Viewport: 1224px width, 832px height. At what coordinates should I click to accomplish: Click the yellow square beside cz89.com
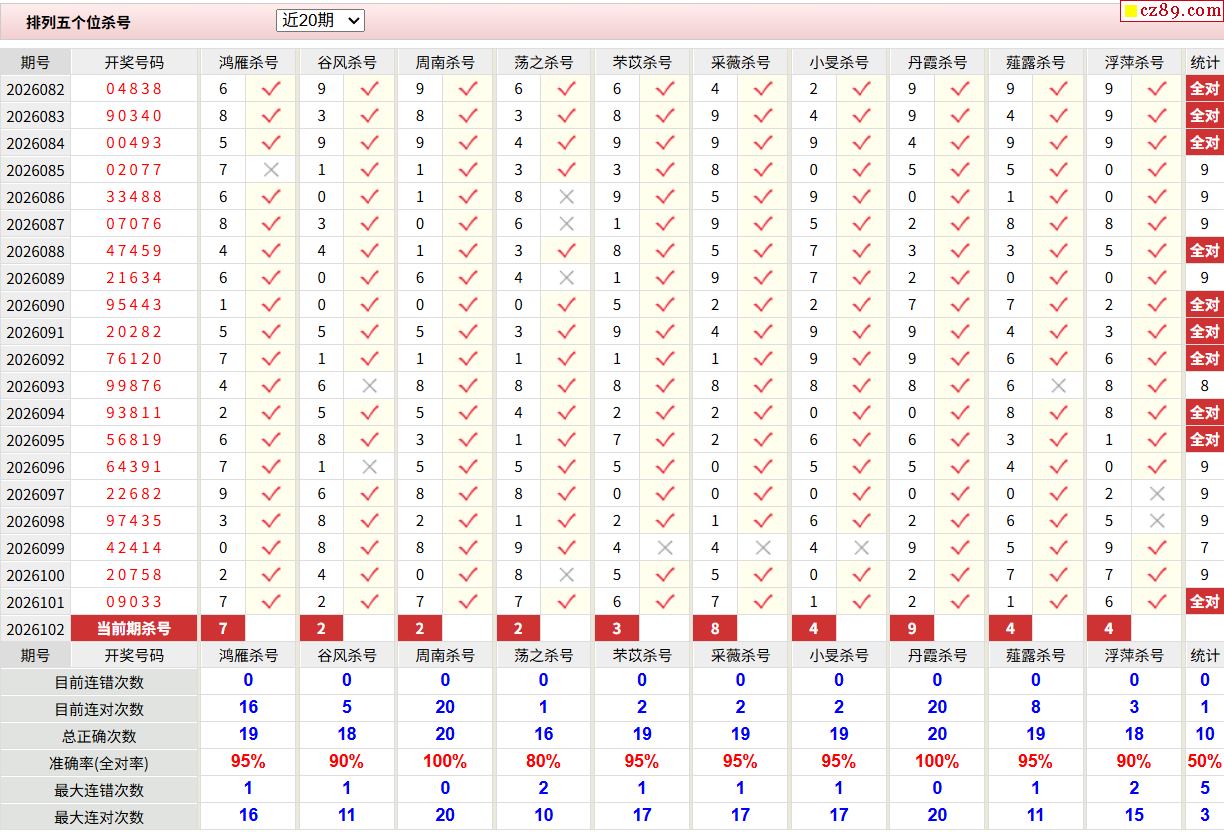[x=1131, y=12]
